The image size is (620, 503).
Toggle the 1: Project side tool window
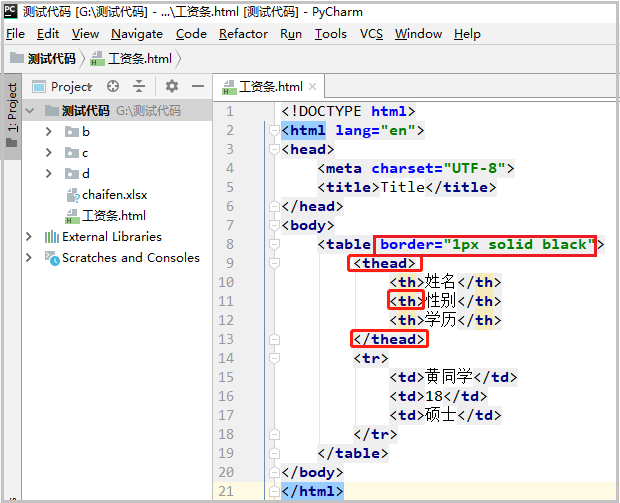pyautogui.click(x=12, y=115)
